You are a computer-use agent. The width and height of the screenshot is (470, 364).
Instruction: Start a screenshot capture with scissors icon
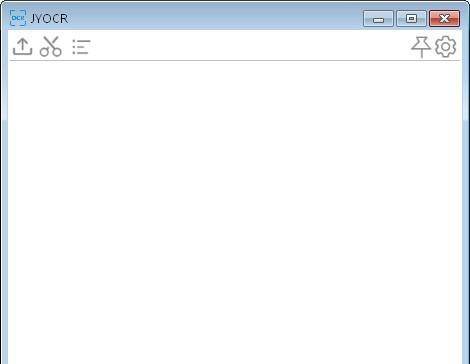(51, 46)
